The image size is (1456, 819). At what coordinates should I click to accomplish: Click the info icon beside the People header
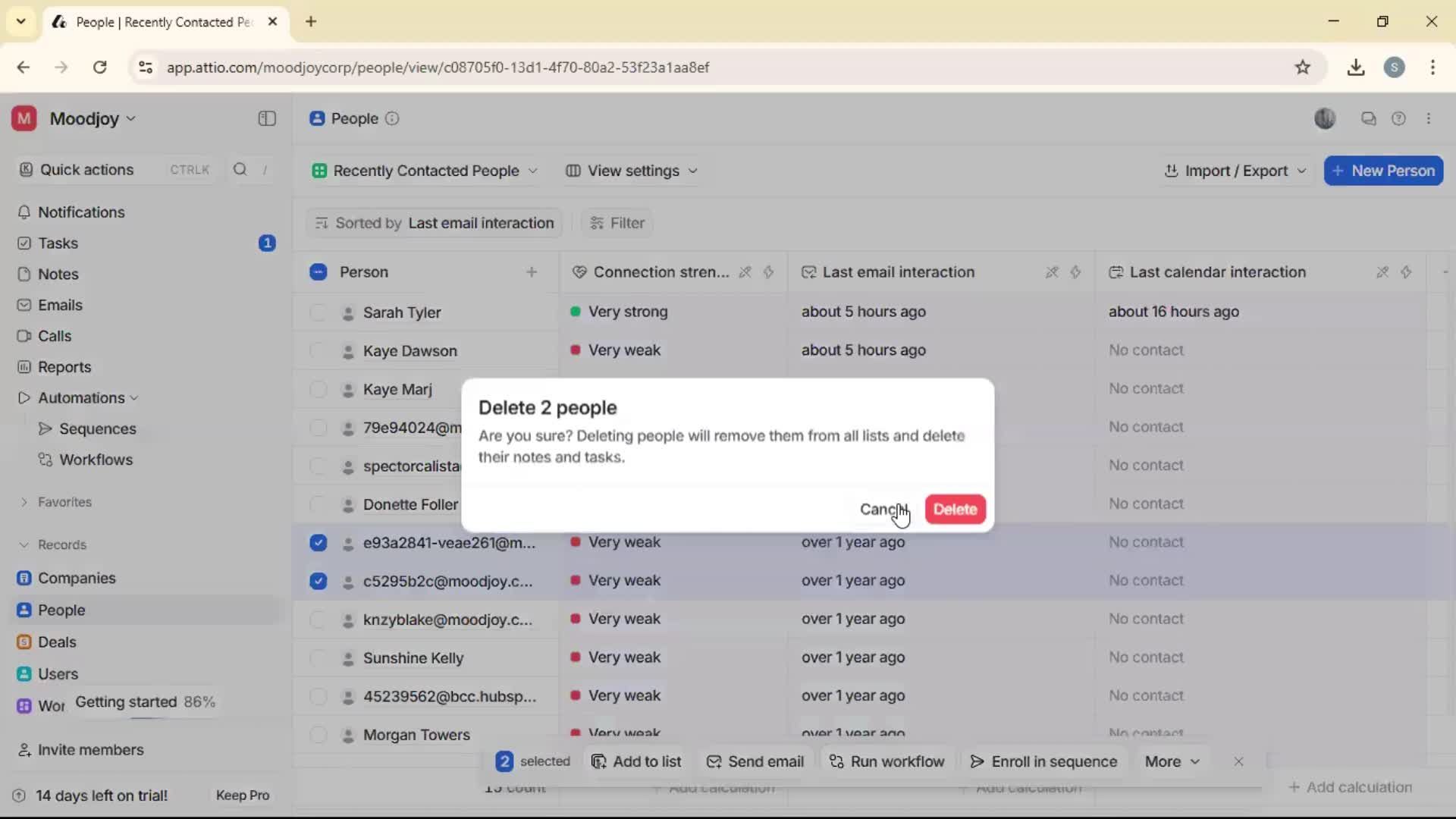392,119
